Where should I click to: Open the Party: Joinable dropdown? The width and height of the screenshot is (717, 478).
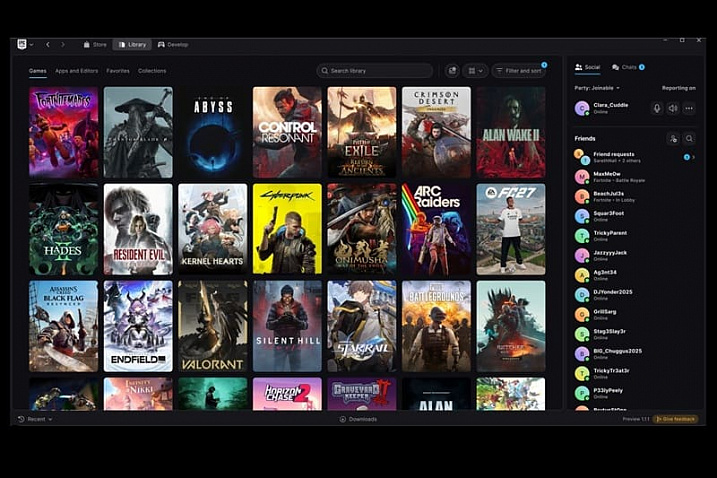click(597, 88)
